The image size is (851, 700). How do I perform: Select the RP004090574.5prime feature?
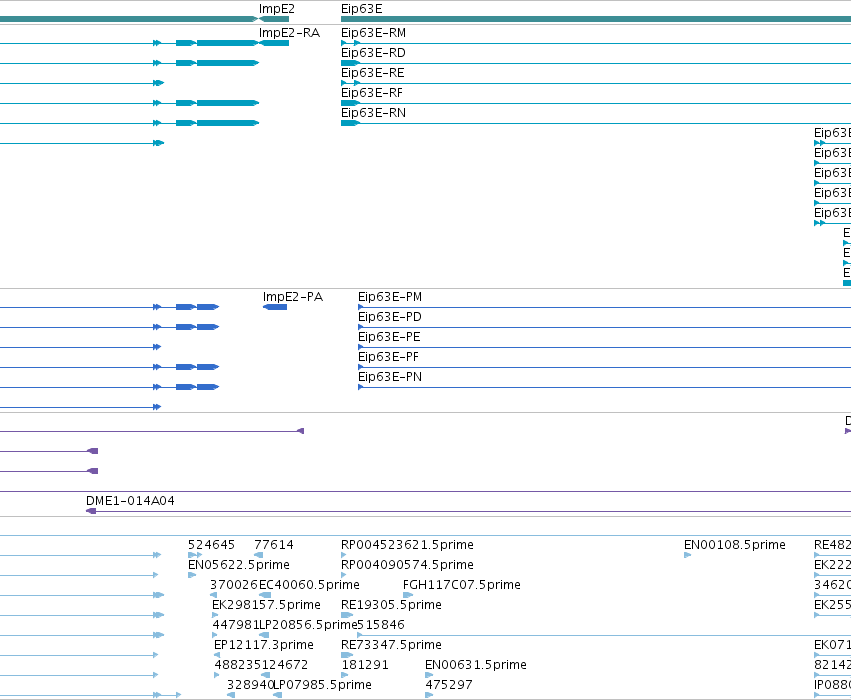[x=344, y=575]
